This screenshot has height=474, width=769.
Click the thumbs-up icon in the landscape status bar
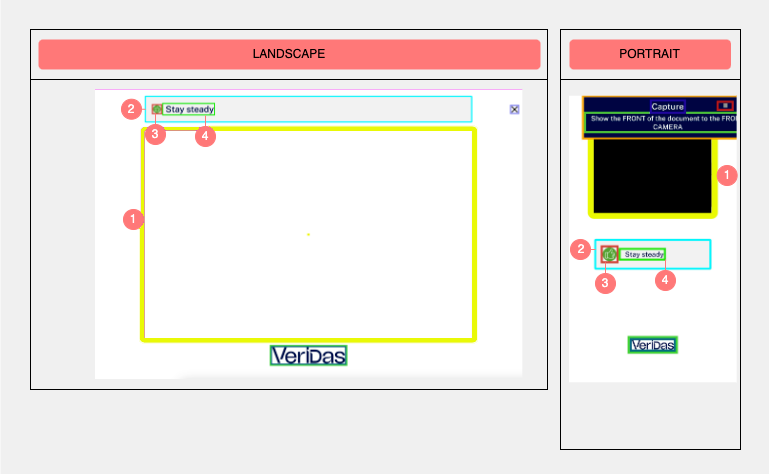tap(157, 109)
